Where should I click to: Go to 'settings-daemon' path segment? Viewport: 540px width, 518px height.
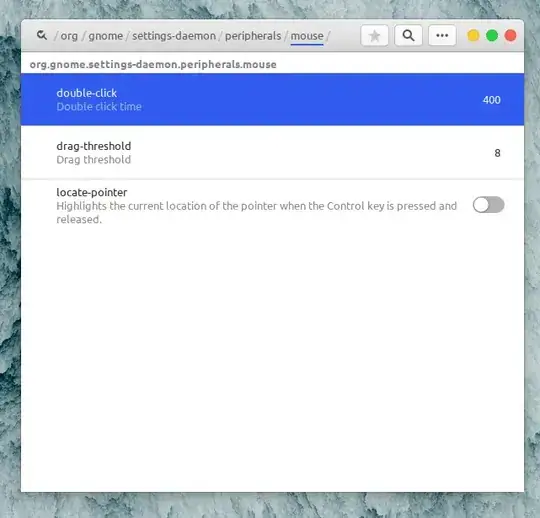(174, 36)
